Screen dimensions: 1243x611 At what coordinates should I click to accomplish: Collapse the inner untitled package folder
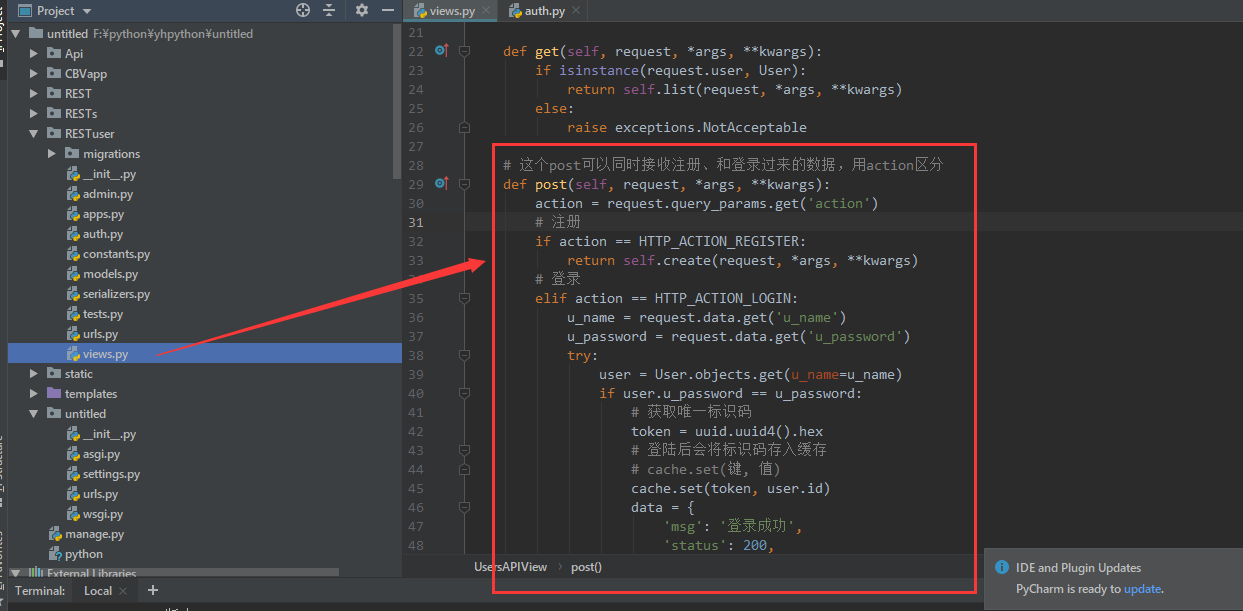(34, 414)
